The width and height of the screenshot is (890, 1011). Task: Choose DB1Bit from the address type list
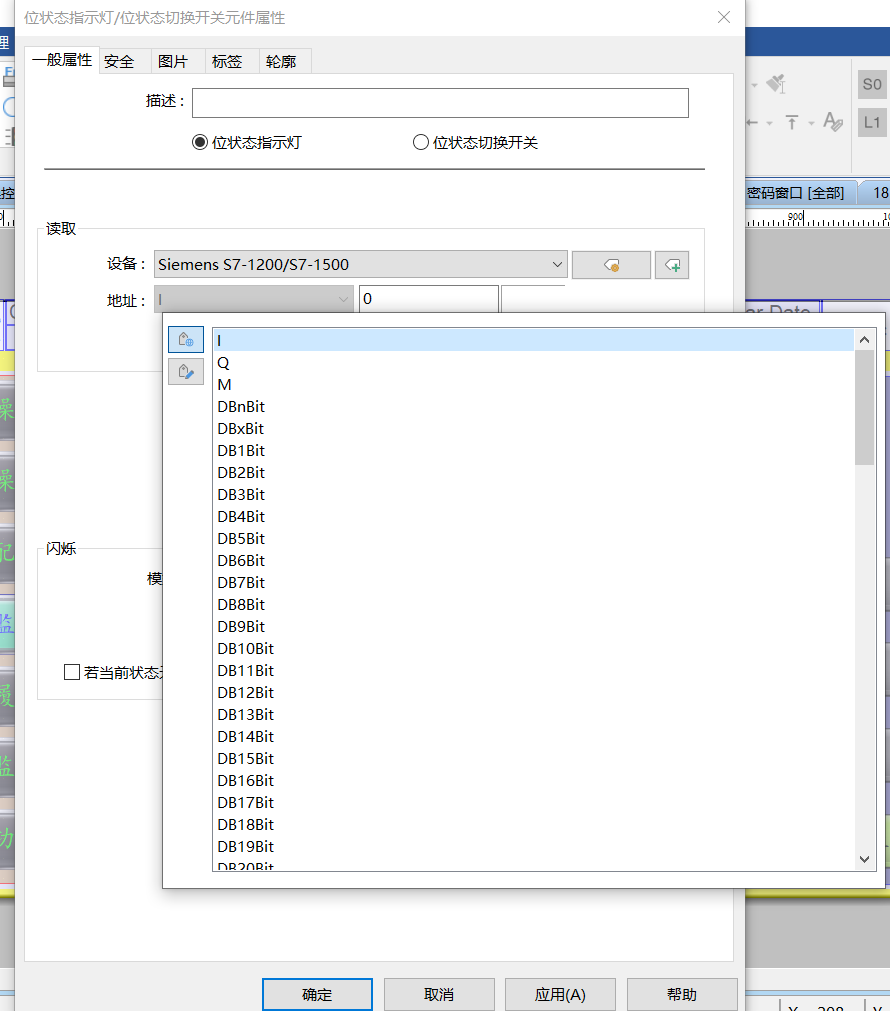point(241,451)
